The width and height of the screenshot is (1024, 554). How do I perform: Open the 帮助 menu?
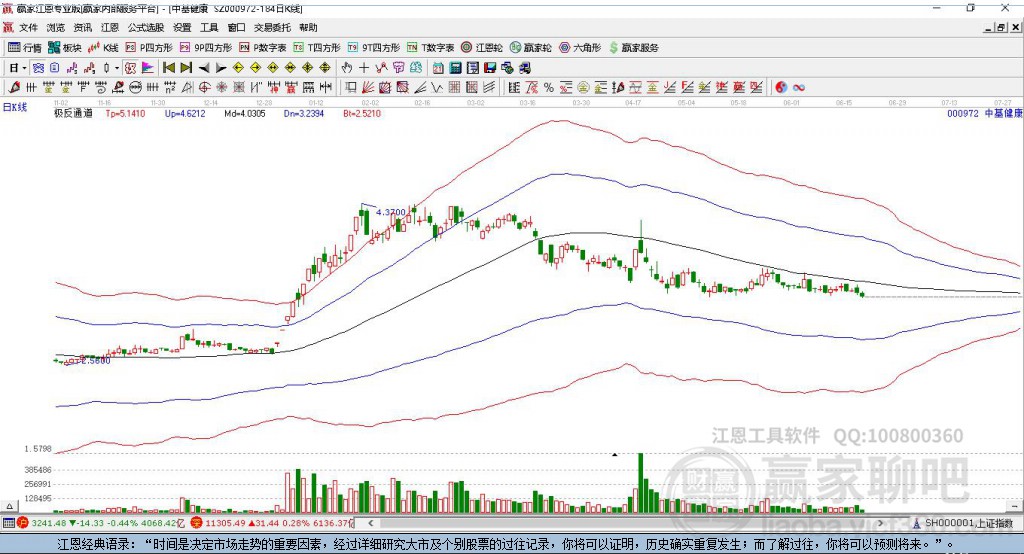[308, 27]
